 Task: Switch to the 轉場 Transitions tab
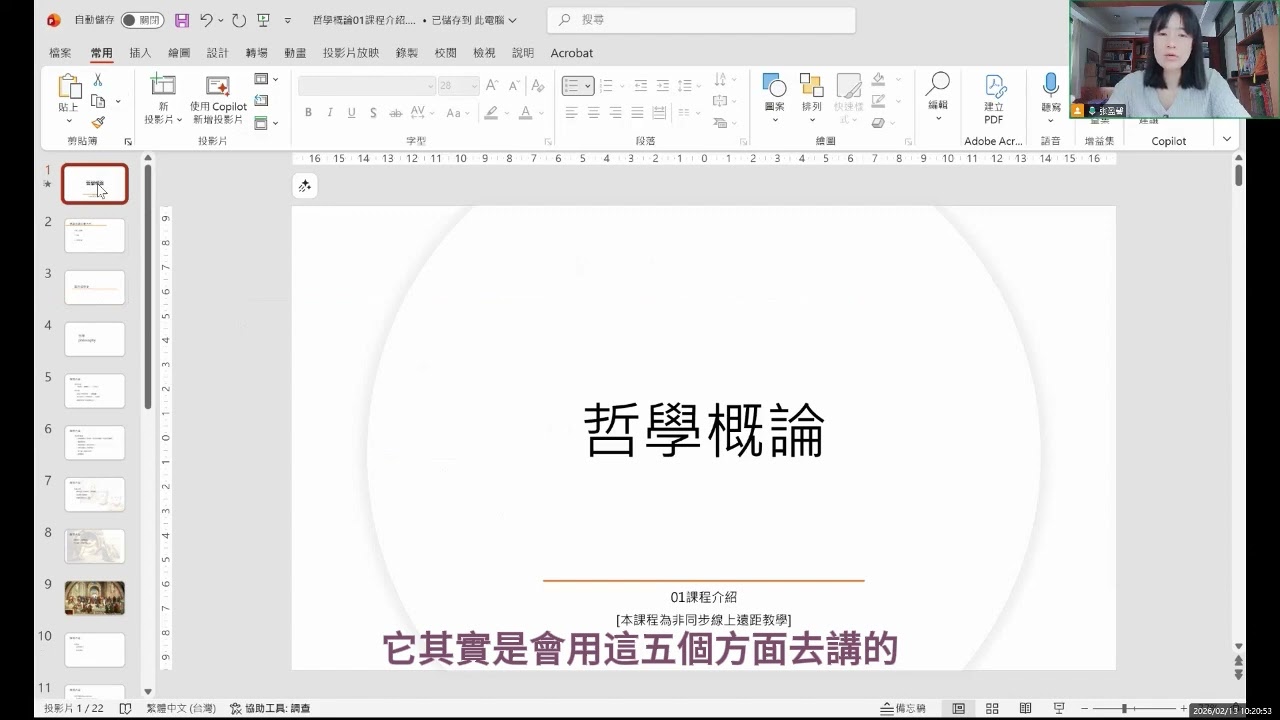point(256,53)
